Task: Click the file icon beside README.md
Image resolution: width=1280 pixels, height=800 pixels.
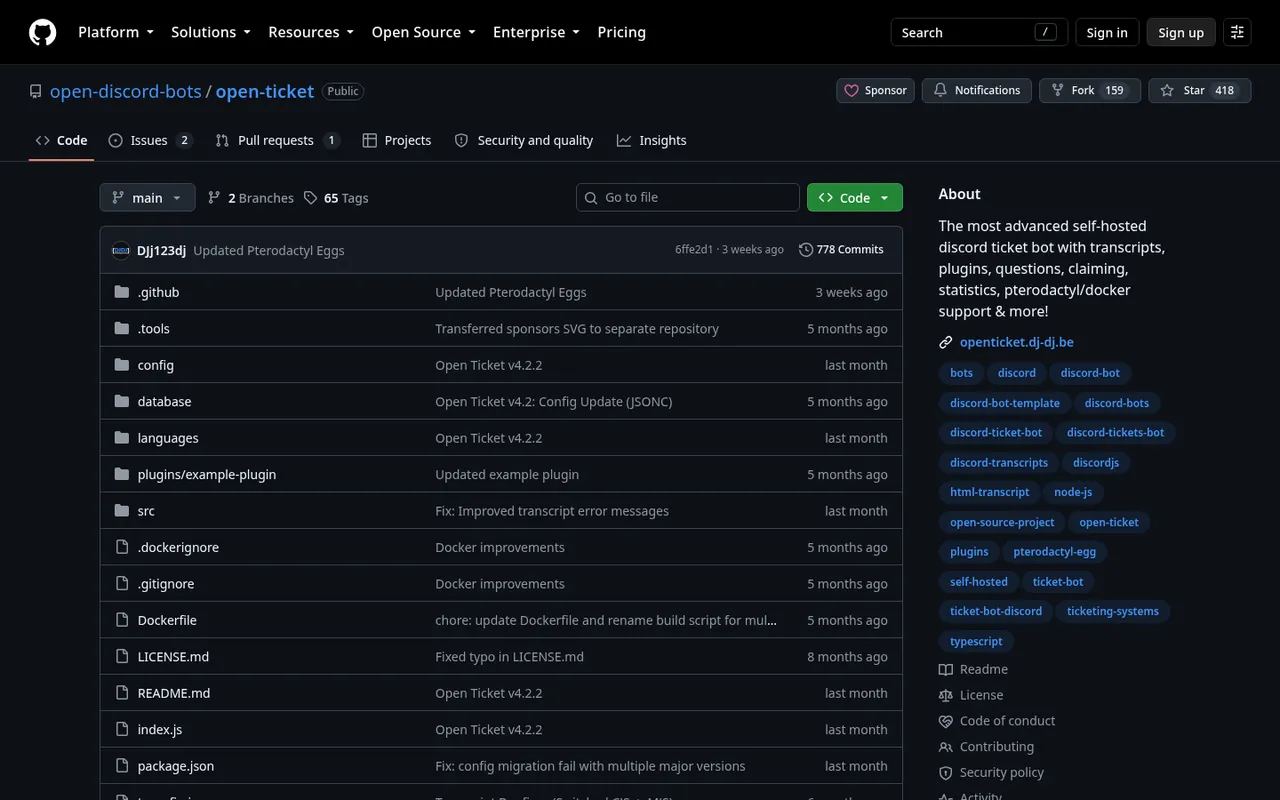Action: coord(122,693)
